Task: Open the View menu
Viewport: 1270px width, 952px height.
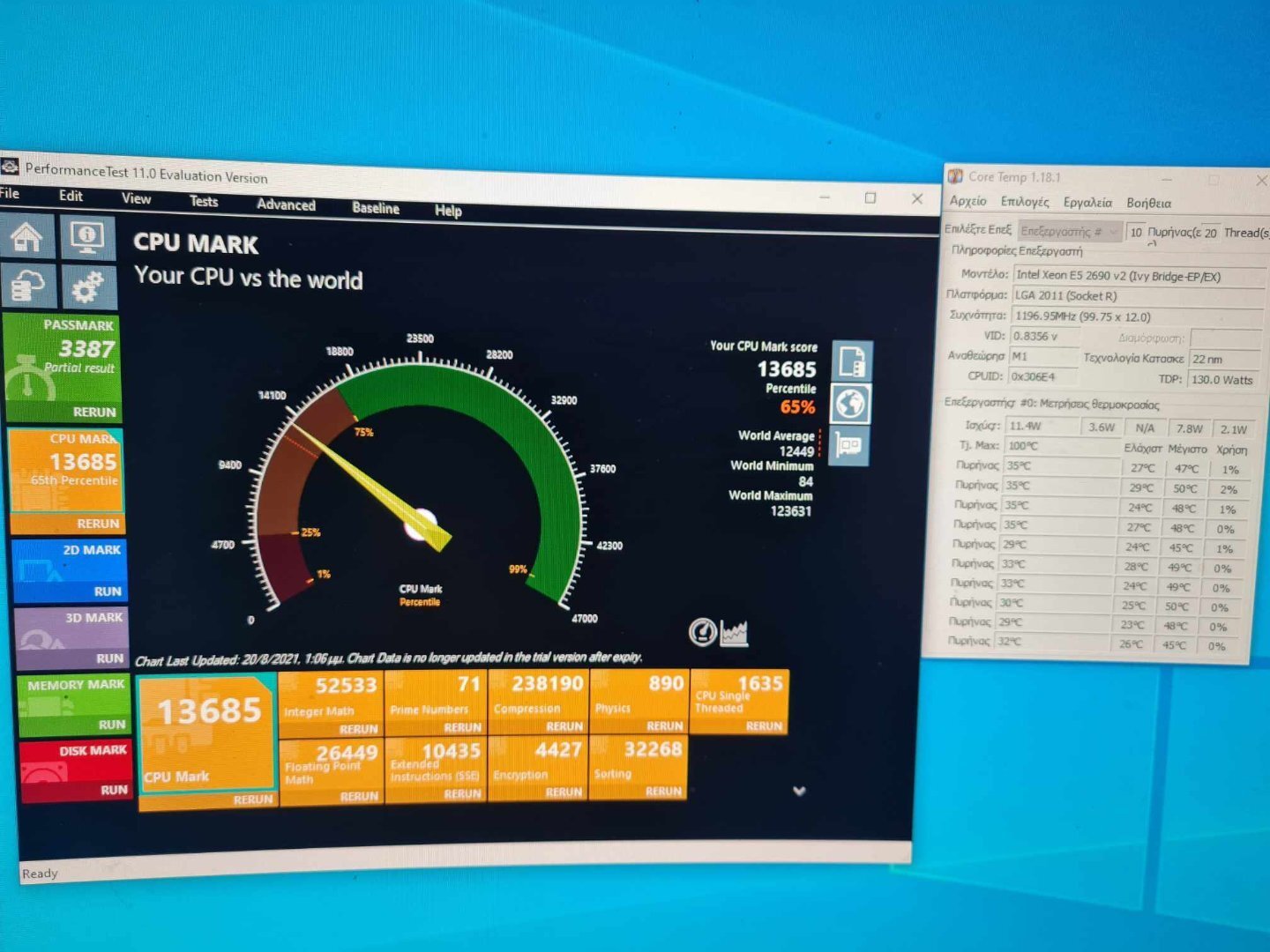Action: 136,198
